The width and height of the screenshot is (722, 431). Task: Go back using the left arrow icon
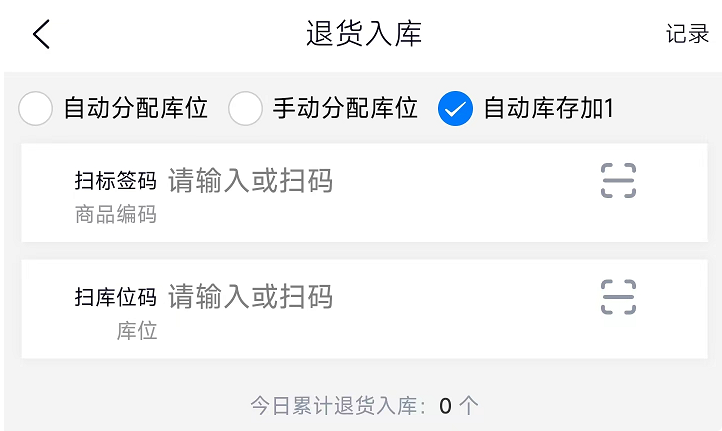point(40,34)
